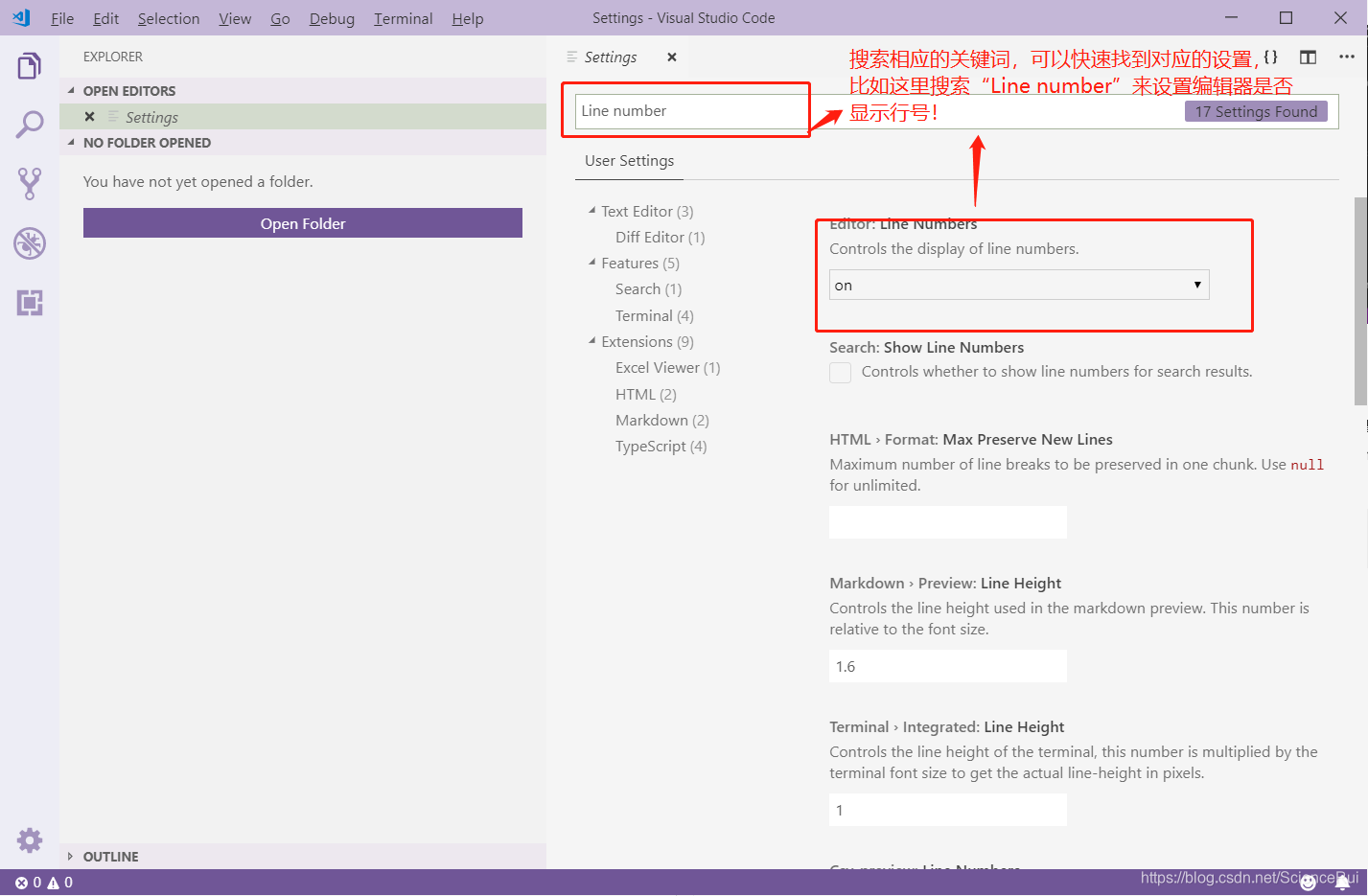The width and height of the screenshot is (1368, 896).
Task: Open the Search view in activity bar
Action: click(30, 125)
